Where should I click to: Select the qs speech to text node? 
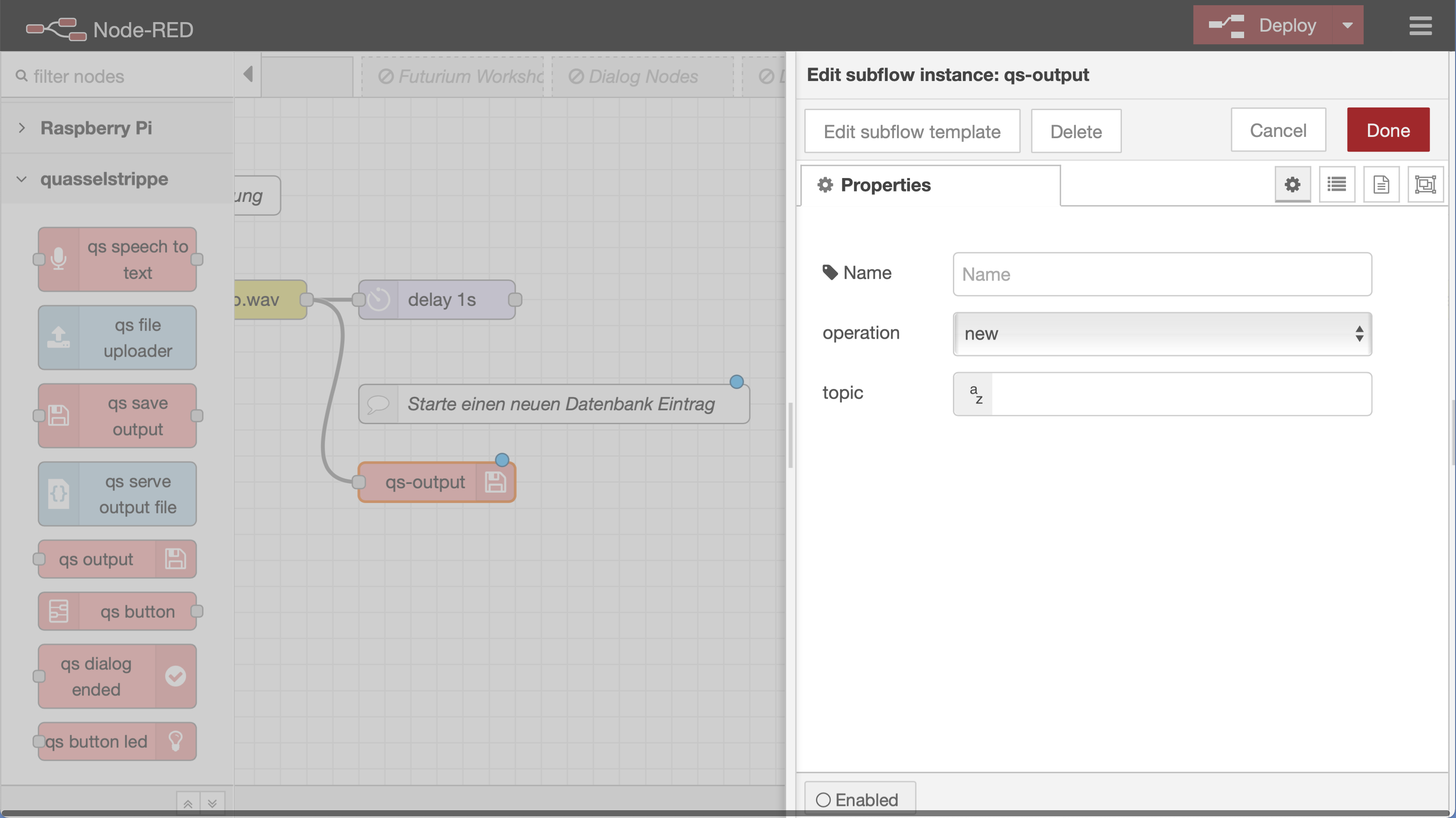click(117, 260)
